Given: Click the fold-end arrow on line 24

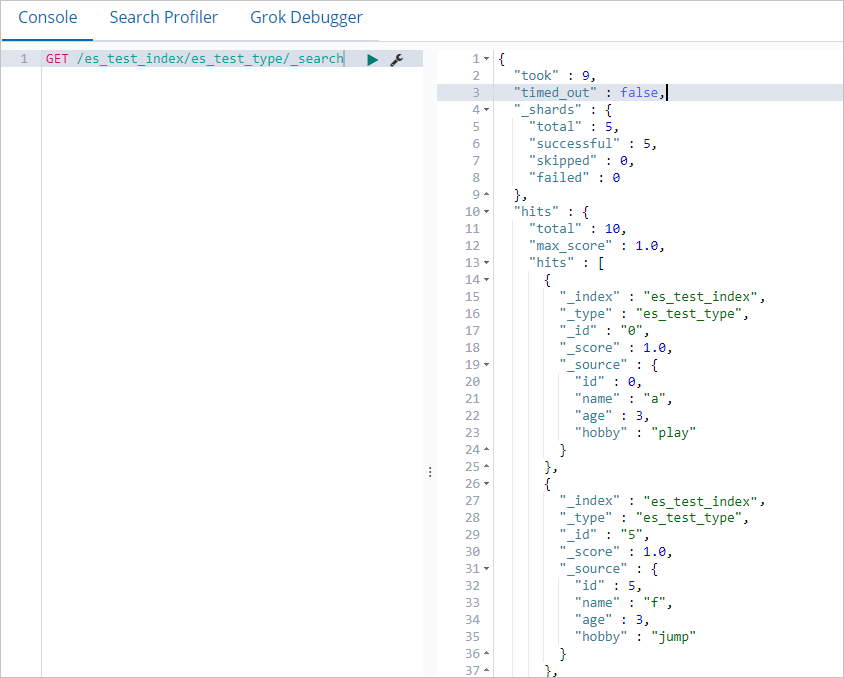Looking at the screenshot, I should (487, 449).
